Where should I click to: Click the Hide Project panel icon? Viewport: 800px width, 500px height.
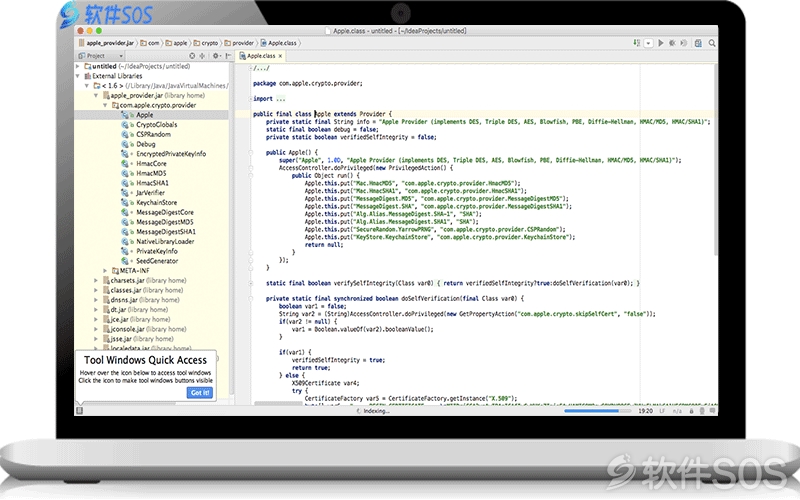(x=228, y=56)
